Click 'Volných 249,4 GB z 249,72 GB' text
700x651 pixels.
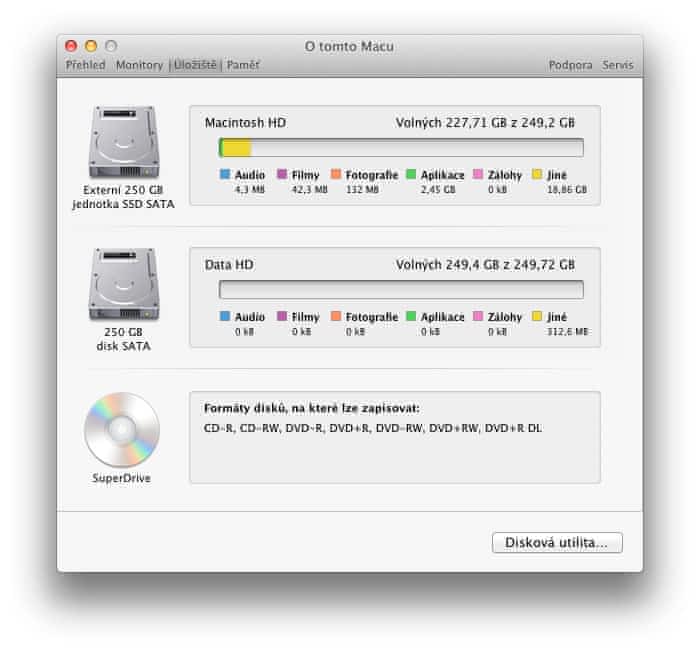pyautogui.click(x=485, y=265)
